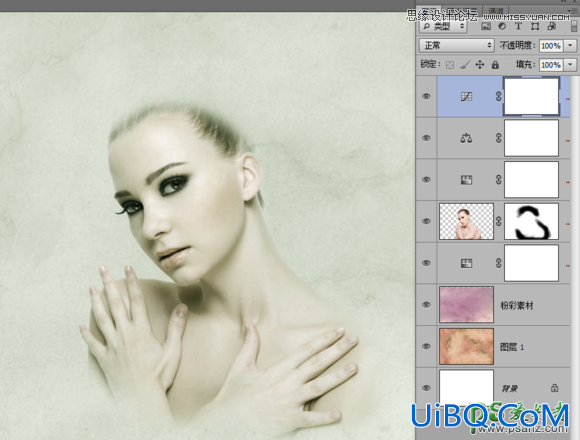
Task: Open the 类型 filter type dropdown
Action: [443, 26]
